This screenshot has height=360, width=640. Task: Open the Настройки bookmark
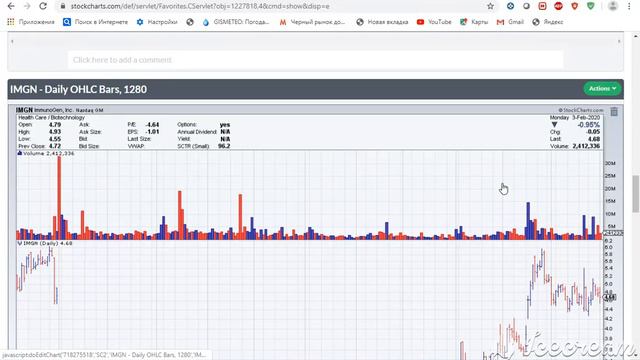point(157,22)
